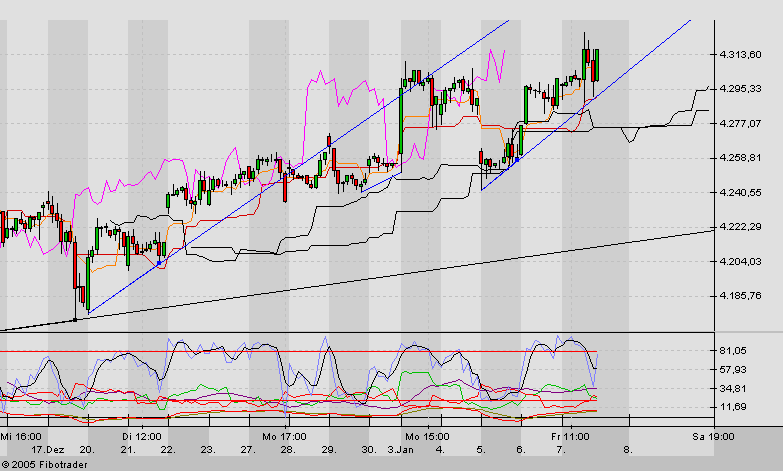Select the 4.277,07 price level label
Viewport: 783px width, 471px height.
[741, 123]
